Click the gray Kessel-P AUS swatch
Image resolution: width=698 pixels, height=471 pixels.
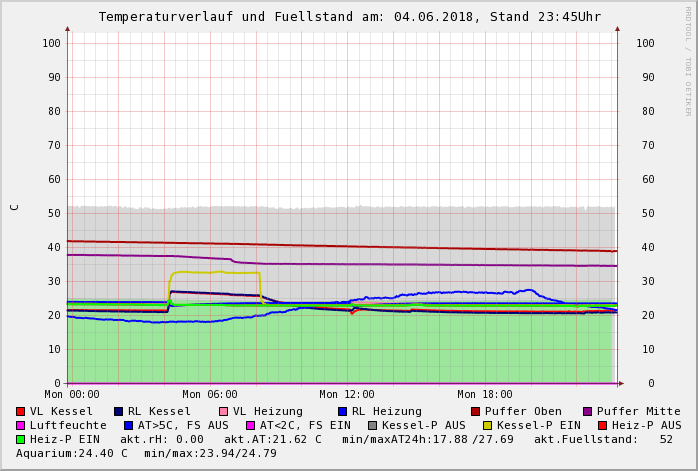[x=373, y=426]
